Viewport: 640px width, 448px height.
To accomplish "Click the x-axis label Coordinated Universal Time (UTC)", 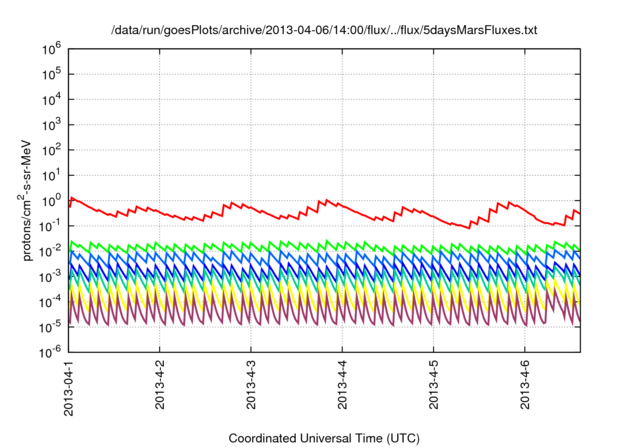I will [x=324, y=438].
